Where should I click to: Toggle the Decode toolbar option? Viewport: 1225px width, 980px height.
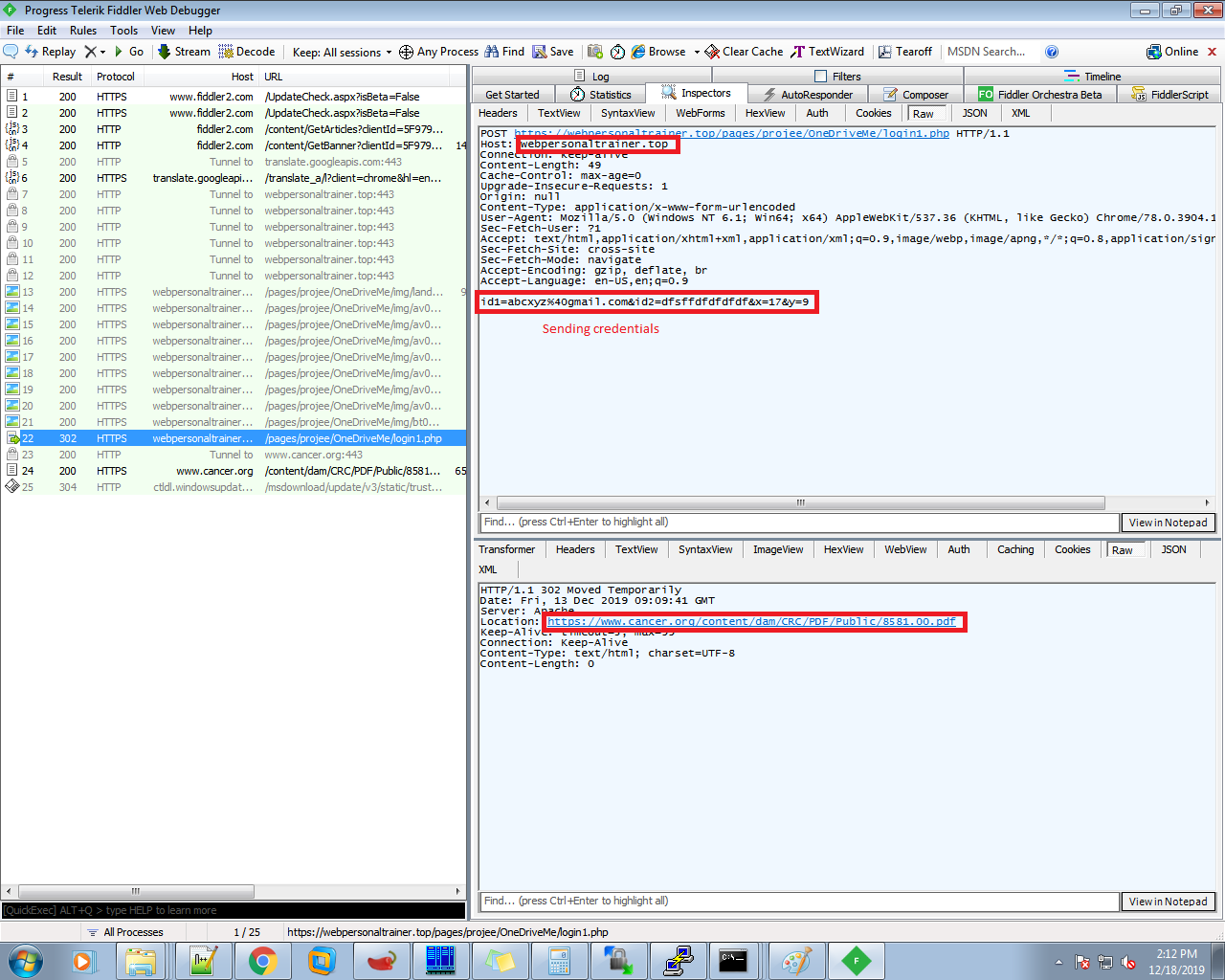click(x=247, y=52)
